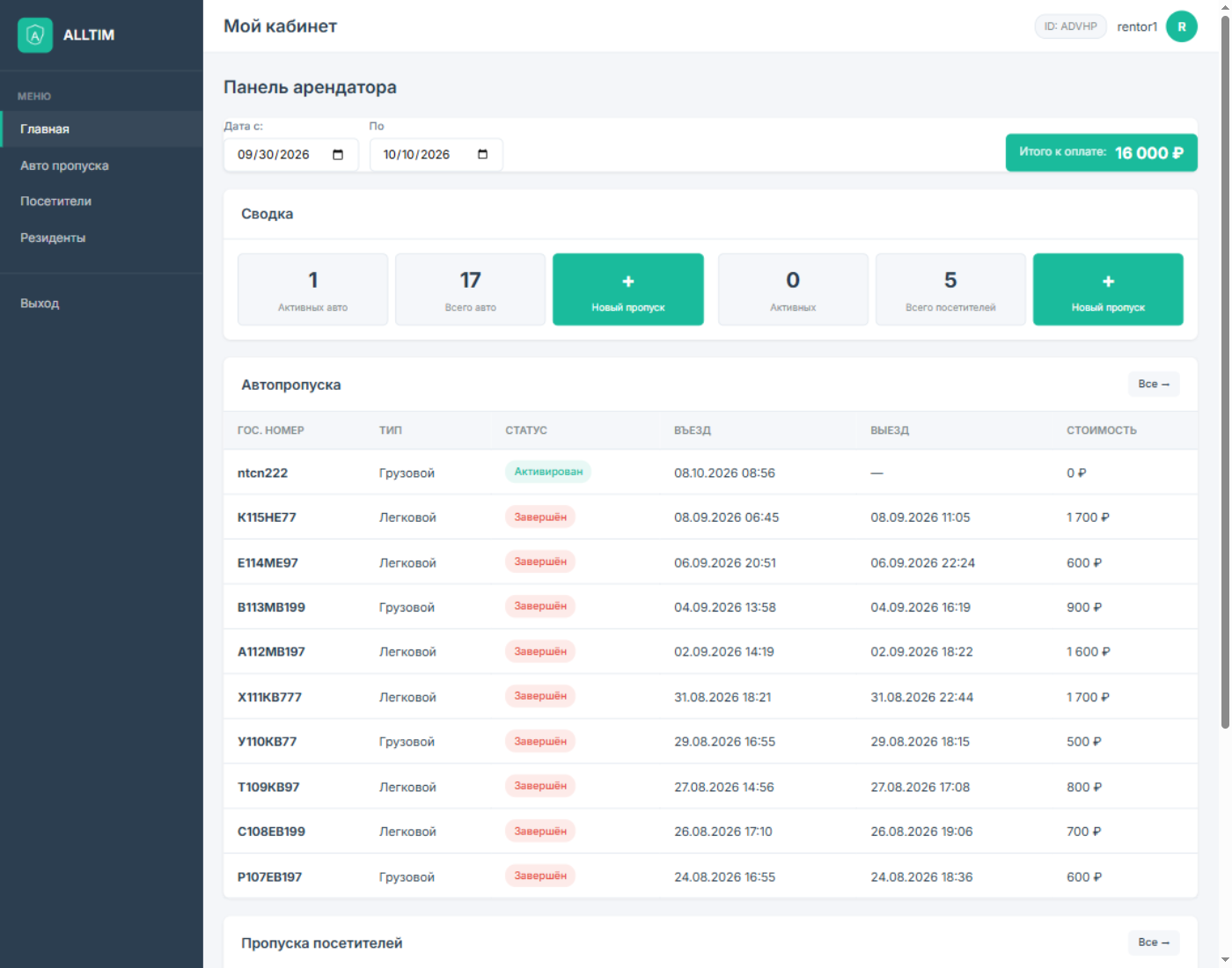Select the Активных авто summary card
The height and width of the screenshot is (968, 1232).
(312, 290)
